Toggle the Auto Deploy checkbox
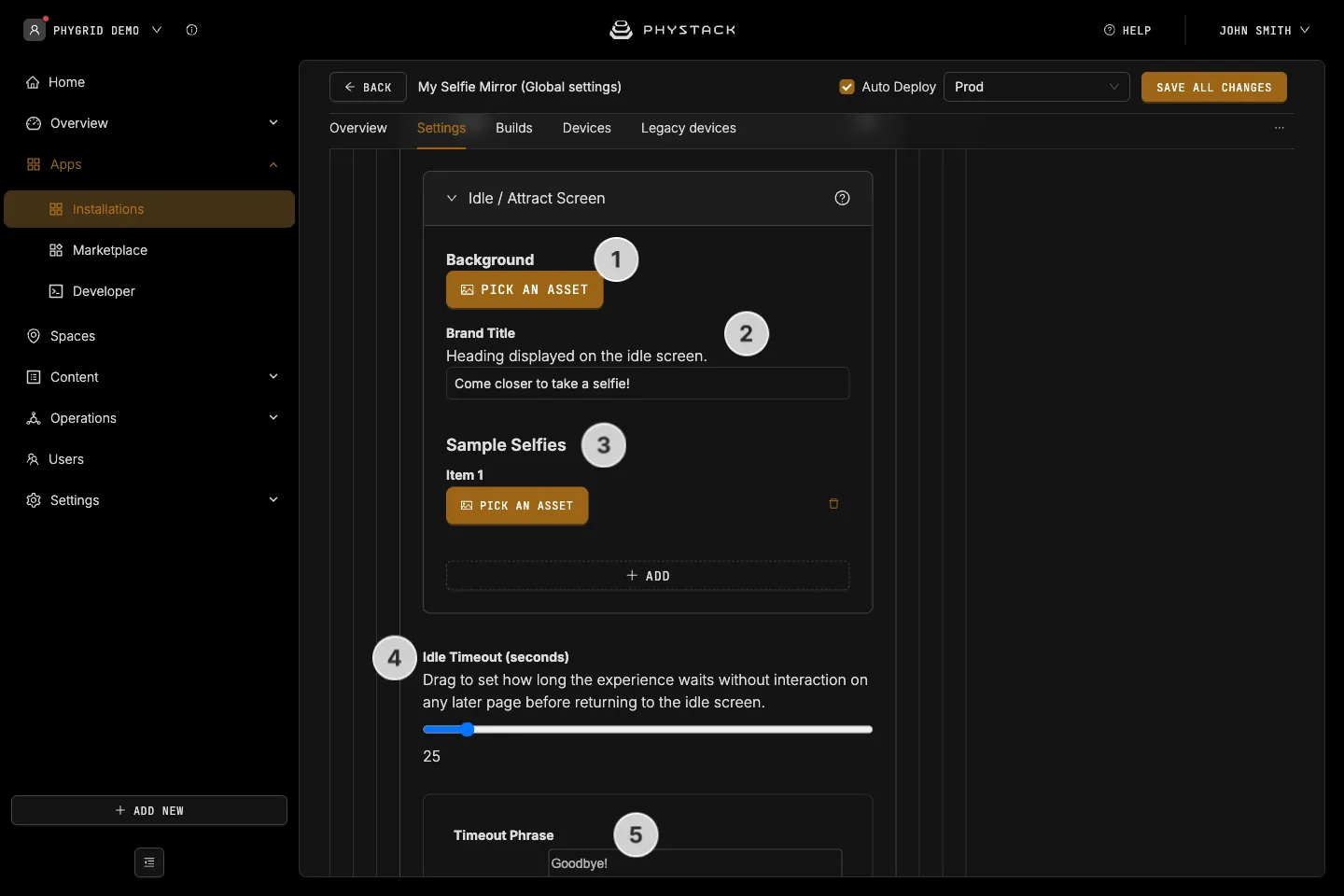The image size is (1344, 896). 847,87
